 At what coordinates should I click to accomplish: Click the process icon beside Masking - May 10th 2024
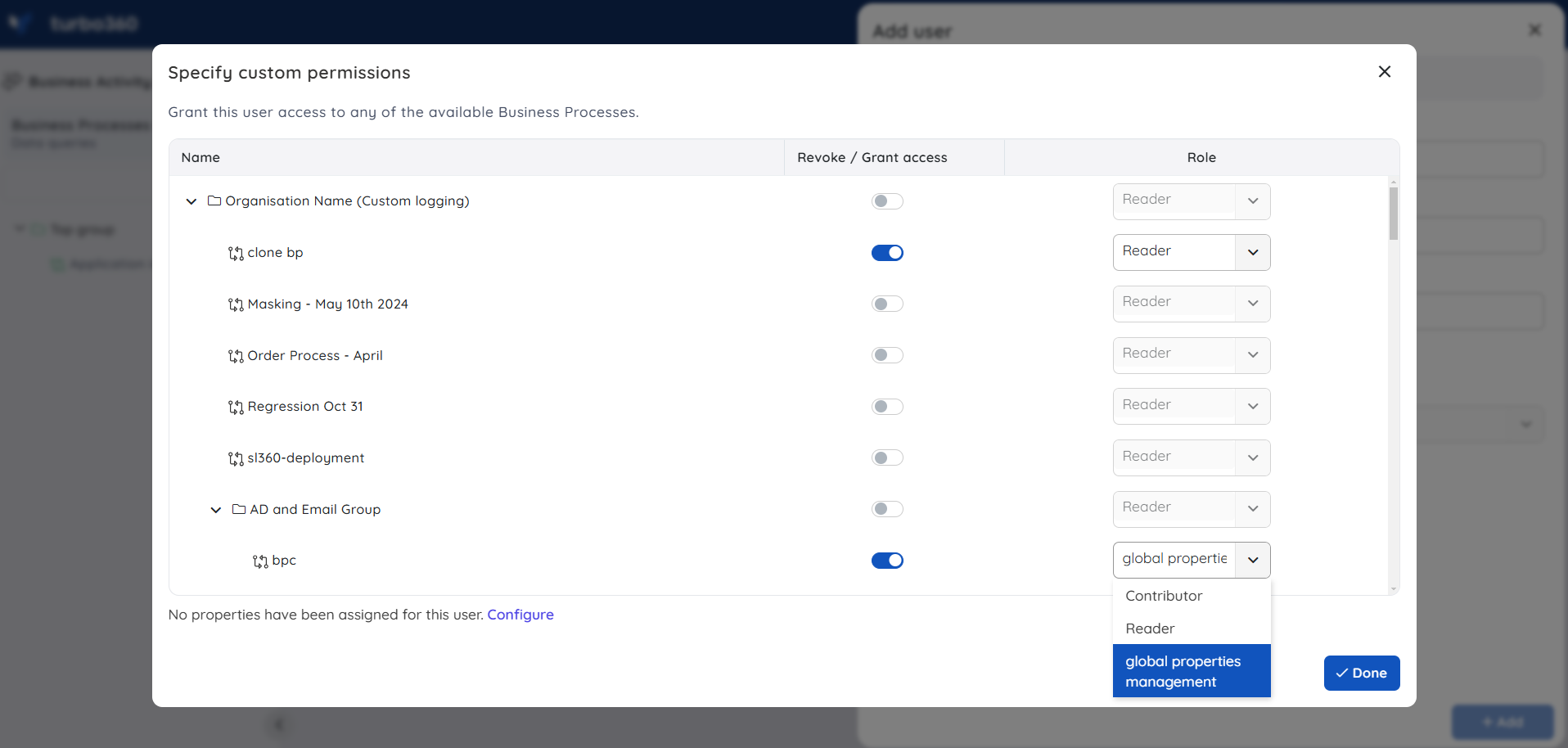pyautogui.click(x=236, y=304)
